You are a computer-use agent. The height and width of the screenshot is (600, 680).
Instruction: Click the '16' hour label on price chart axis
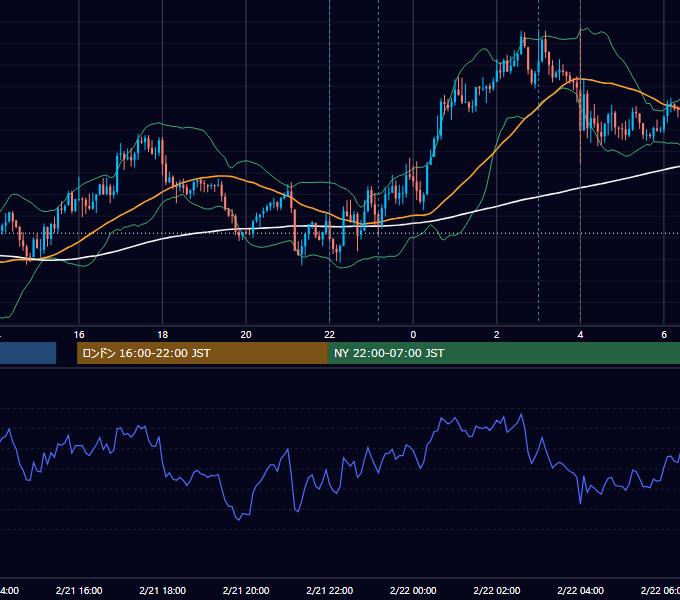[79, 334]
